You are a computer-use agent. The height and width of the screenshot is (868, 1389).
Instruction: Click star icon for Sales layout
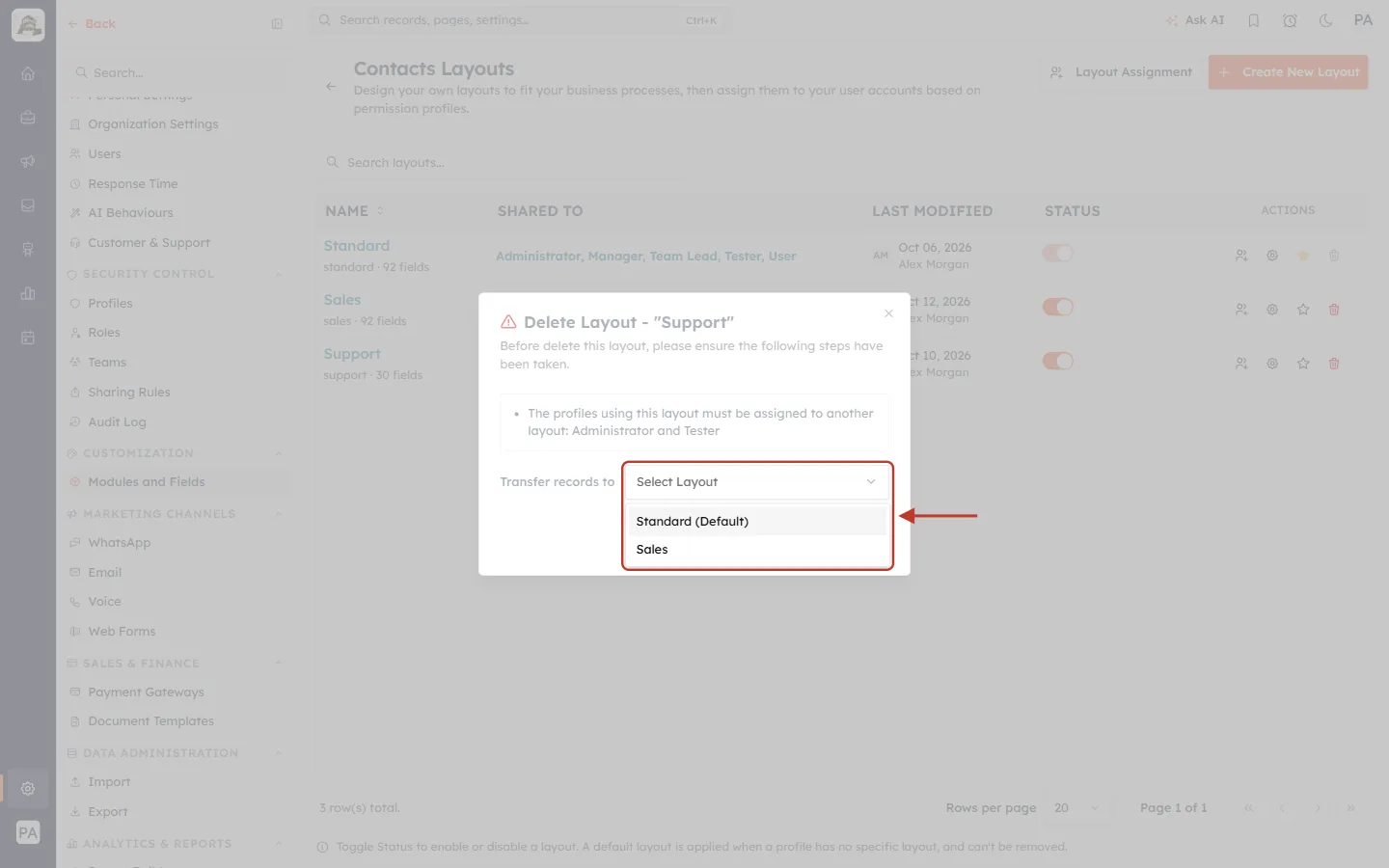point(1303,310)
